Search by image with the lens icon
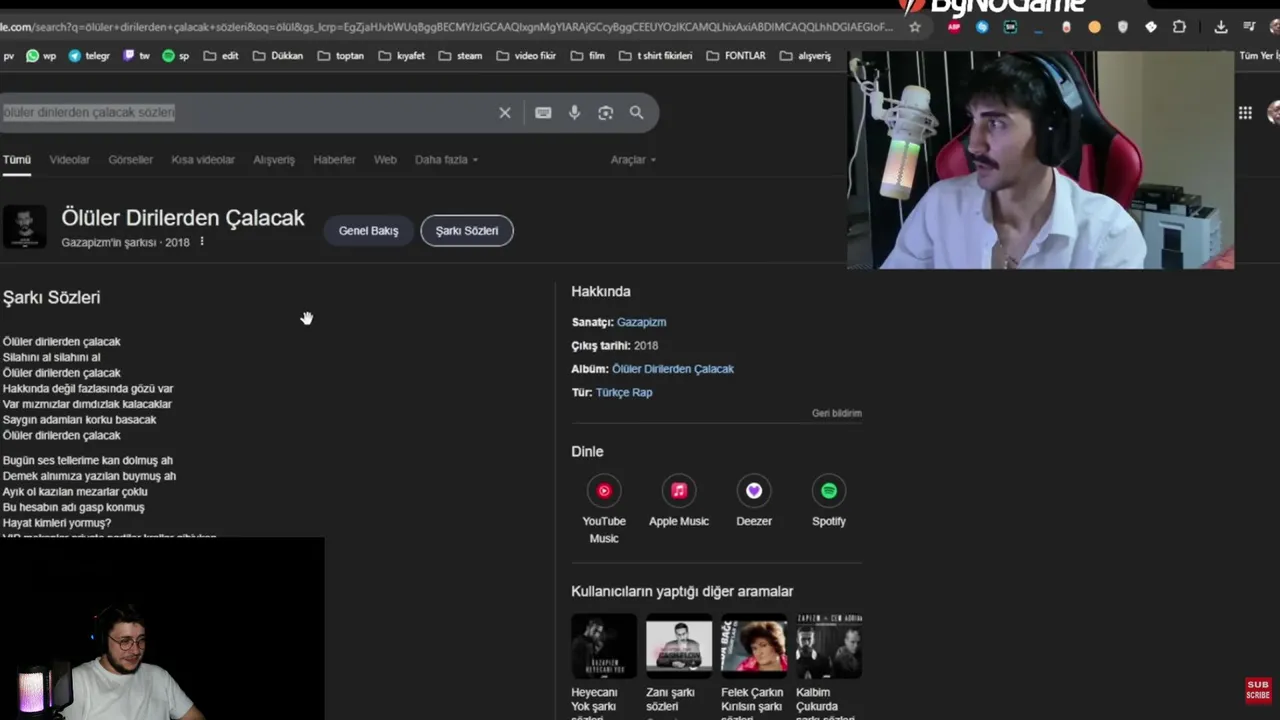The height and width of the screenshot is (720, 1280). click(x=605, y=113)
